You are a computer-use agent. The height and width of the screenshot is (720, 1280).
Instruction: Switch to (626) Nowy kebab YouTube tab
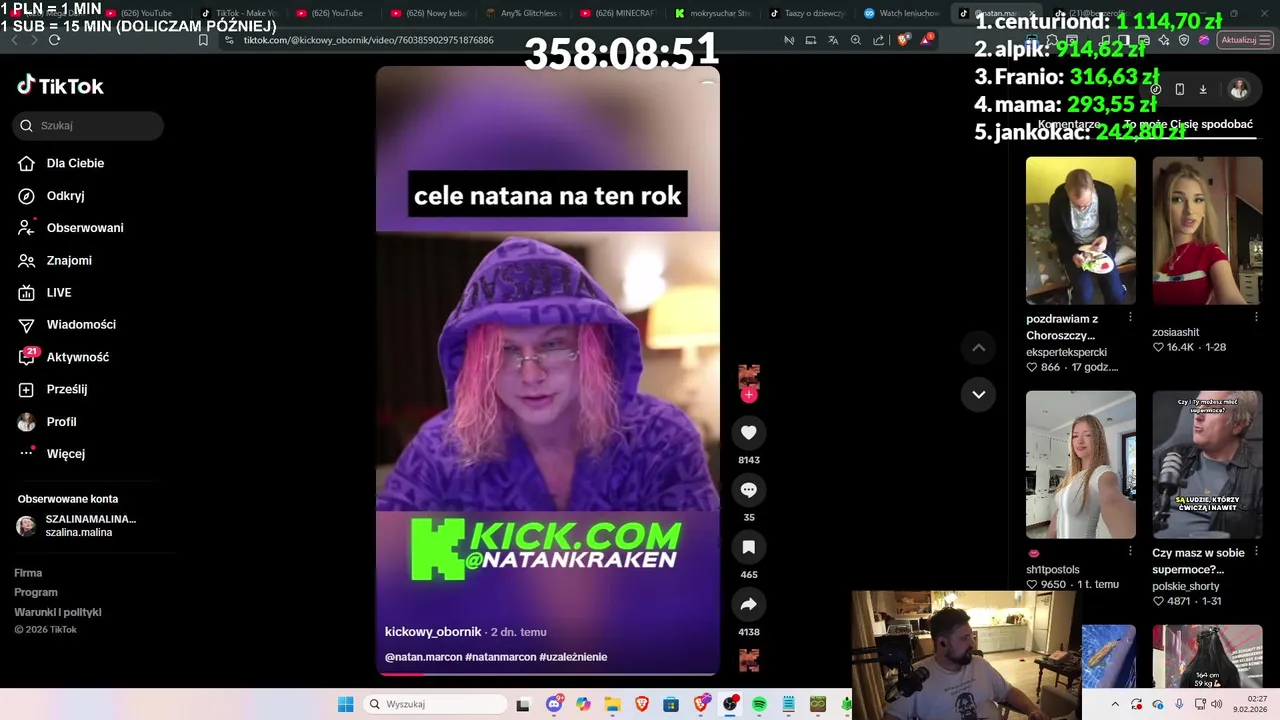click(429, 13)
